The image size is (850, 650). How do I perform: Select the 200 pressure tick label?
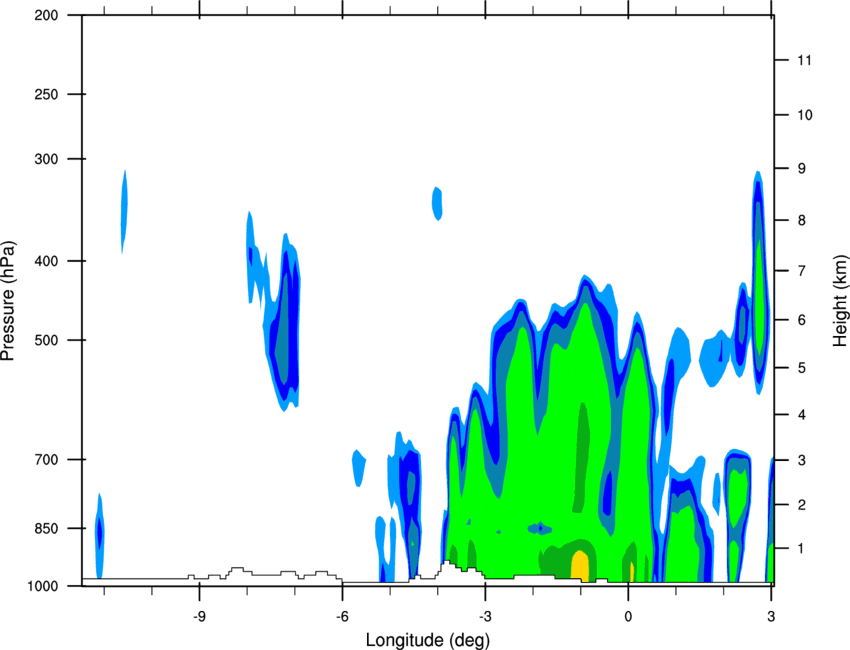point(46,15)
